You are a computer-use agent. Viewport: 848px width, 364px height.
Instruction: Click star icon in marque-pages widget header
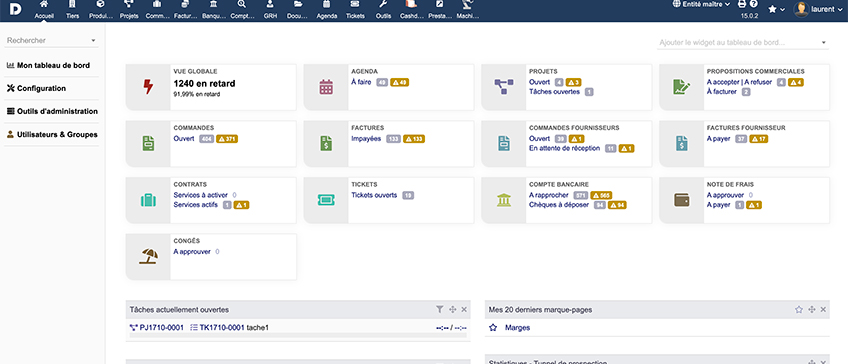click(799, 309)
